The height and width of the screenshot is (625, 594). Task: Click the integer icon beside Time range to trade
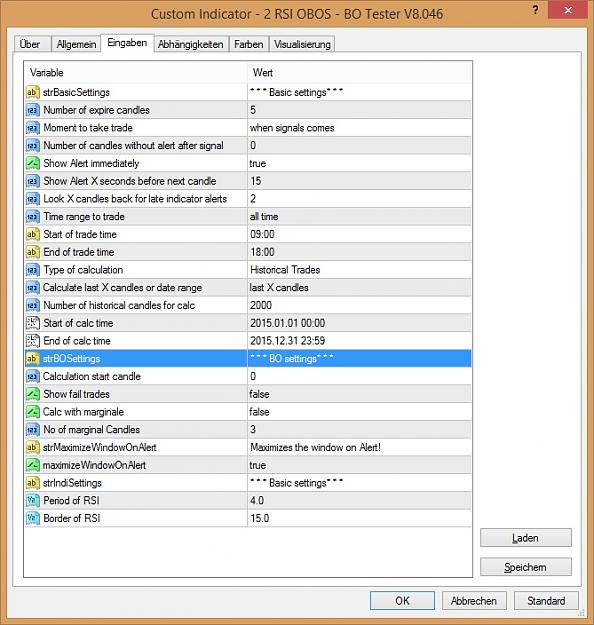pos(33,216)
